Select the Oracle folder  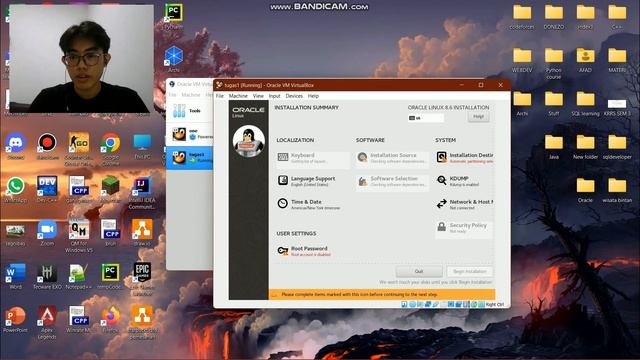click(x=585, y=190)
